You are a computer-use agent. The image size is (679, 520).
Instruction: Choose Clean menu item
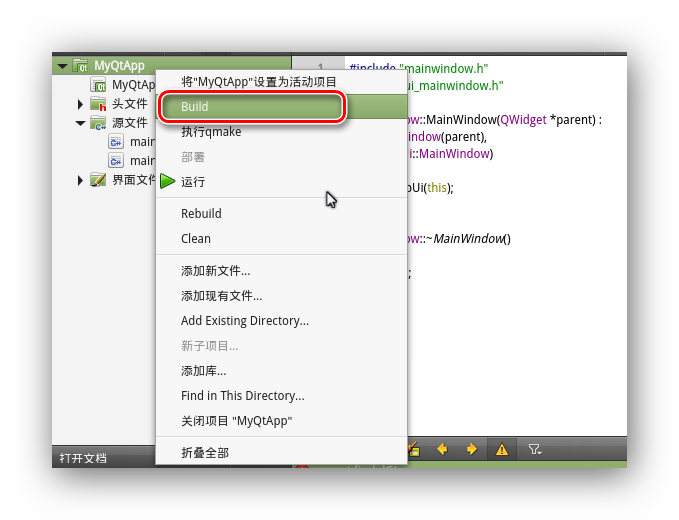281,239
